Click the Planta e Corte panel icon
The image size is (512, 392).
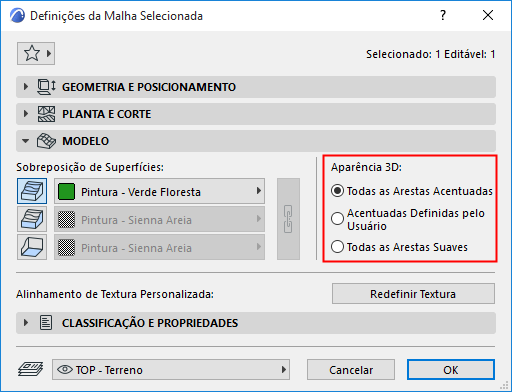pos(46,114)
